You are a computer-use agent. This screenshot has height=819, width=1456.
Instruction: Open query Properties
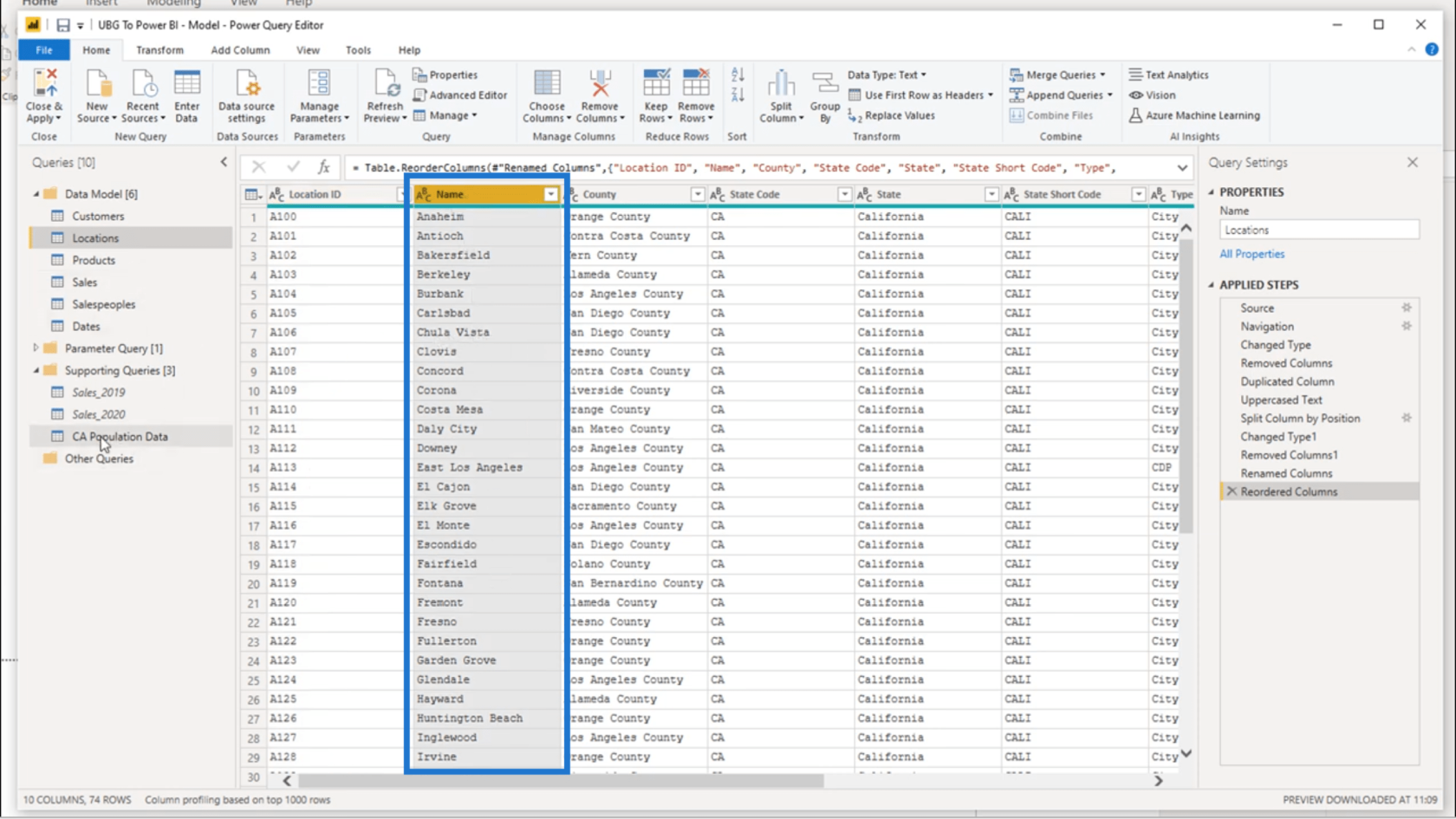pos(445,75)
